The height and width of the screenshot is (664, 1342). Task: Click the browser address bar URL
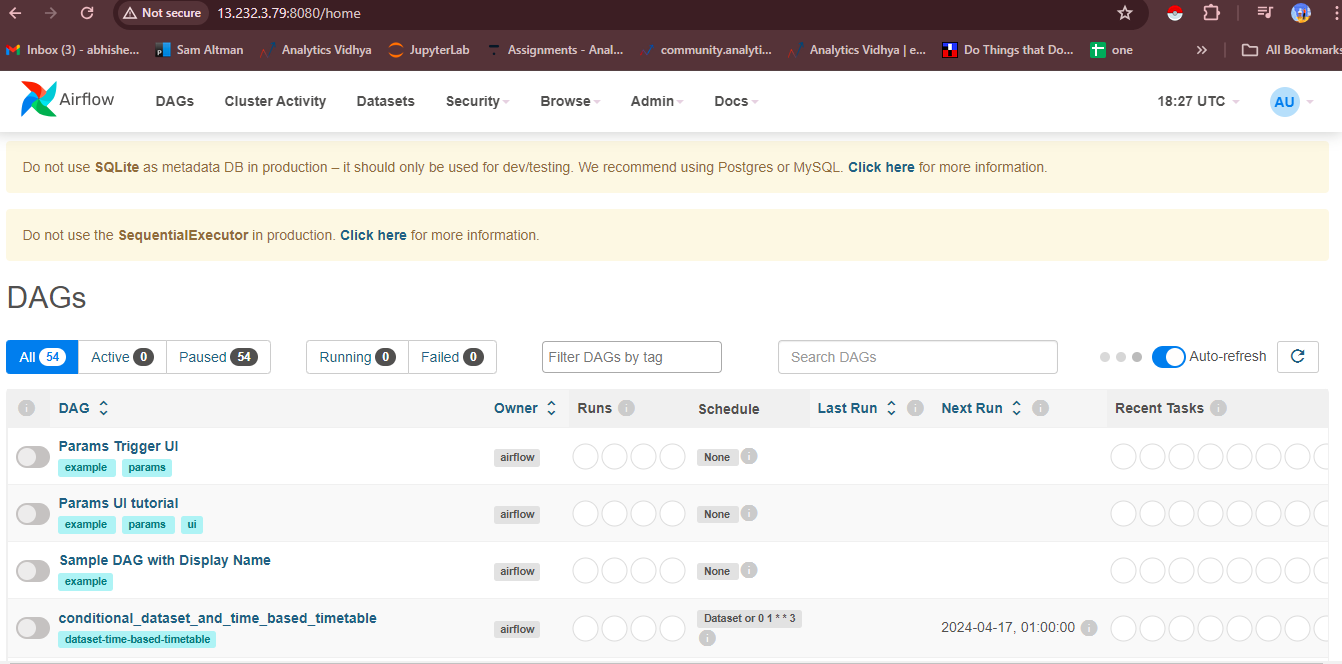(x=289, y=13)
